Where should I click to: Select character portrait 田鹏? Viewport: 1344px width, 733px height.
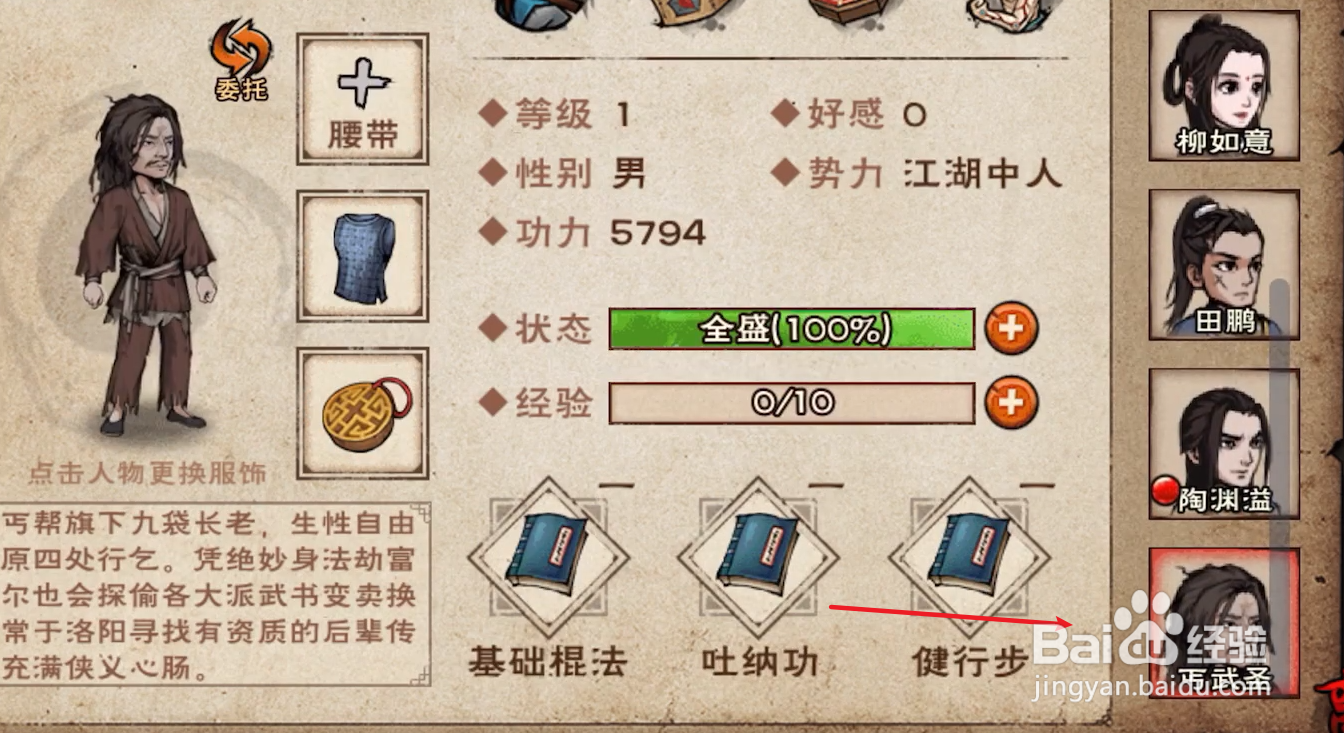point(1224,265)
